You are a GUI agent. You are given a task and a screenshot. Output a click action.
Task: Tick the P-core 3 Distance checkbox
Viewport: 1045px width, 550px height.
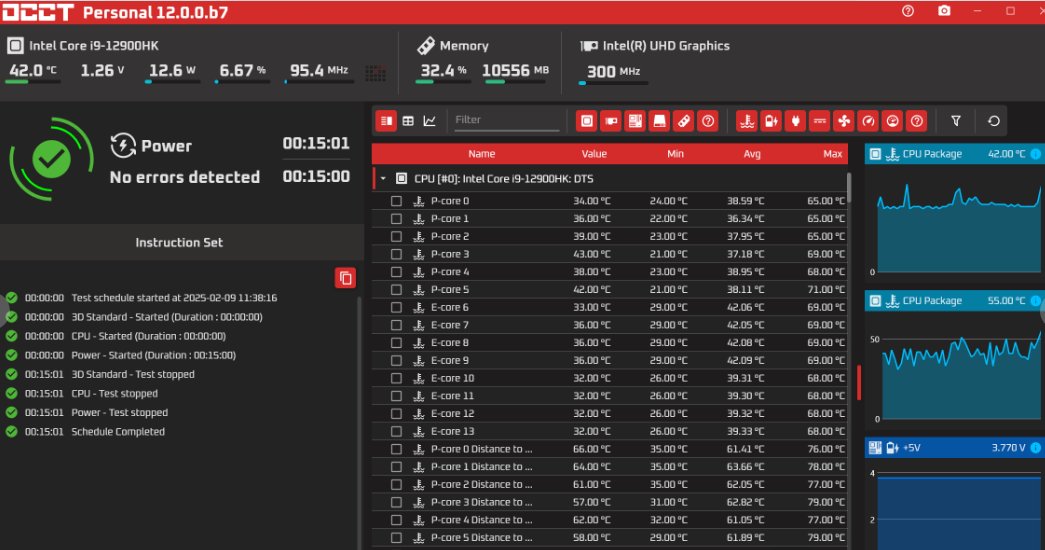tap(397, 502)
